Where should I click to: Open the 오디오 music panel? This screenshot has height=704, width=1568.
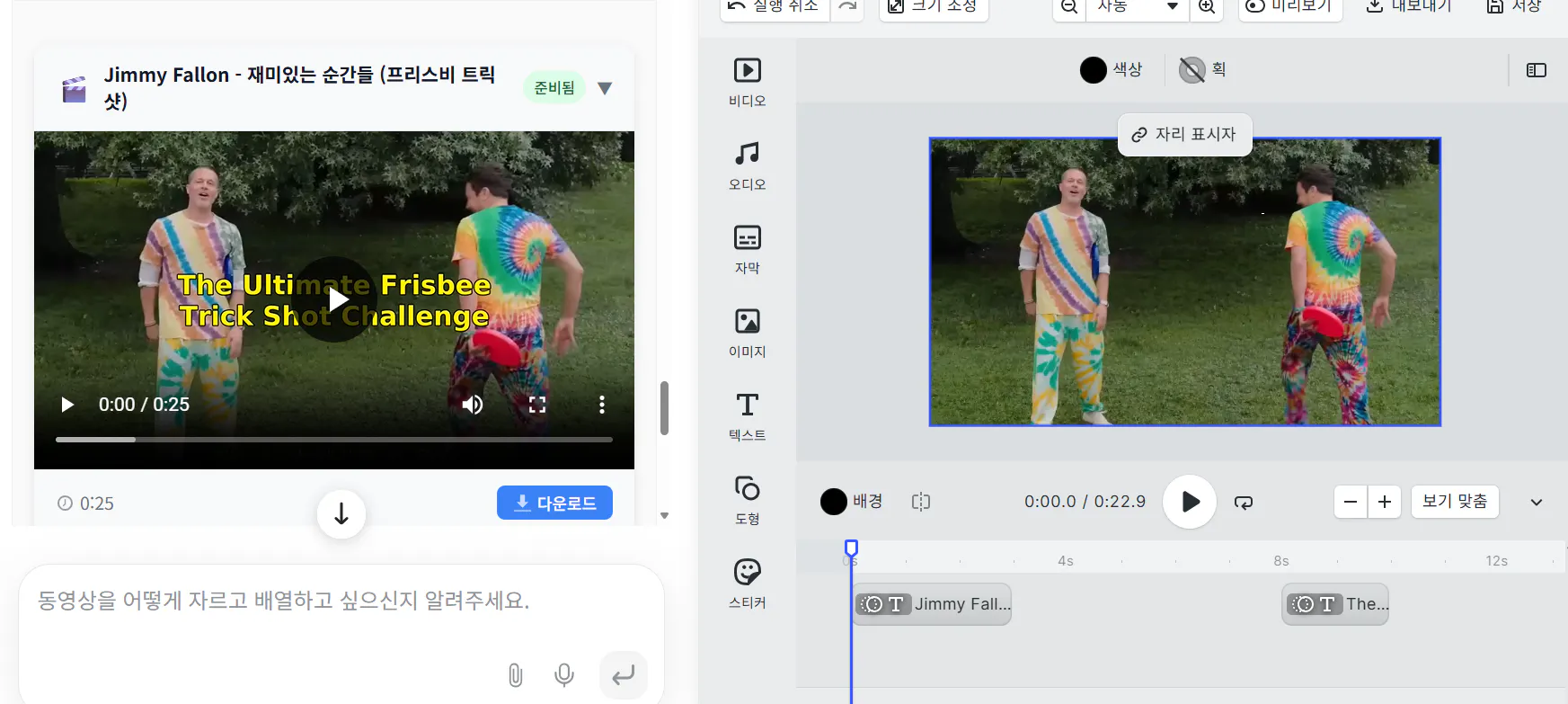pos(747,165)
